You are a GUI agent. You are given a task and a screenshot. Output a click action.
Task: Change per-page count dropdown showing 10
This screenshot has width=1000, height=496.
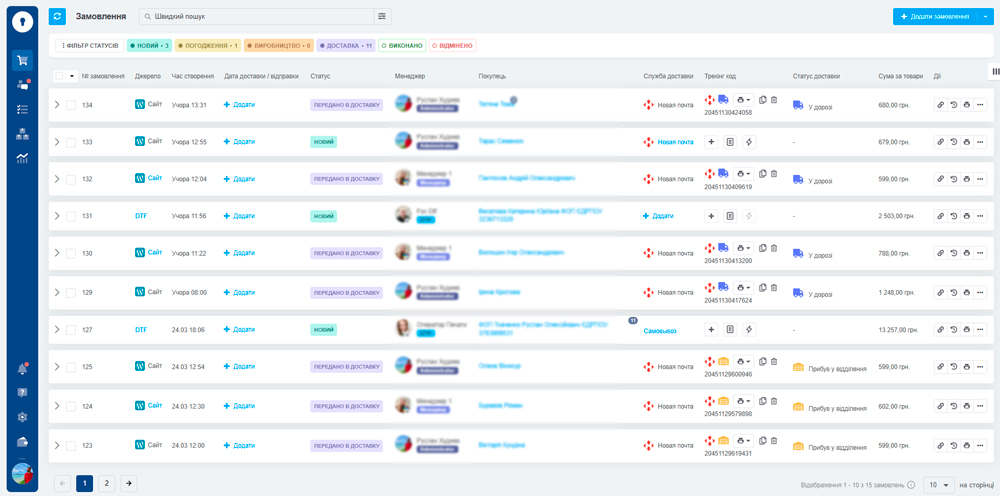939,485
